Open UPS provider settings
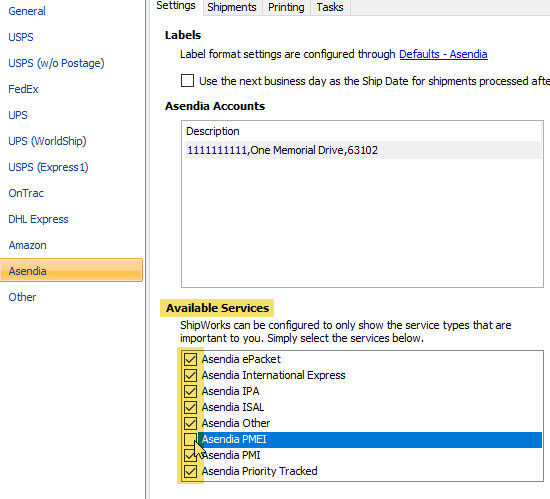550x499 pixels. click(x=18, y=115)
